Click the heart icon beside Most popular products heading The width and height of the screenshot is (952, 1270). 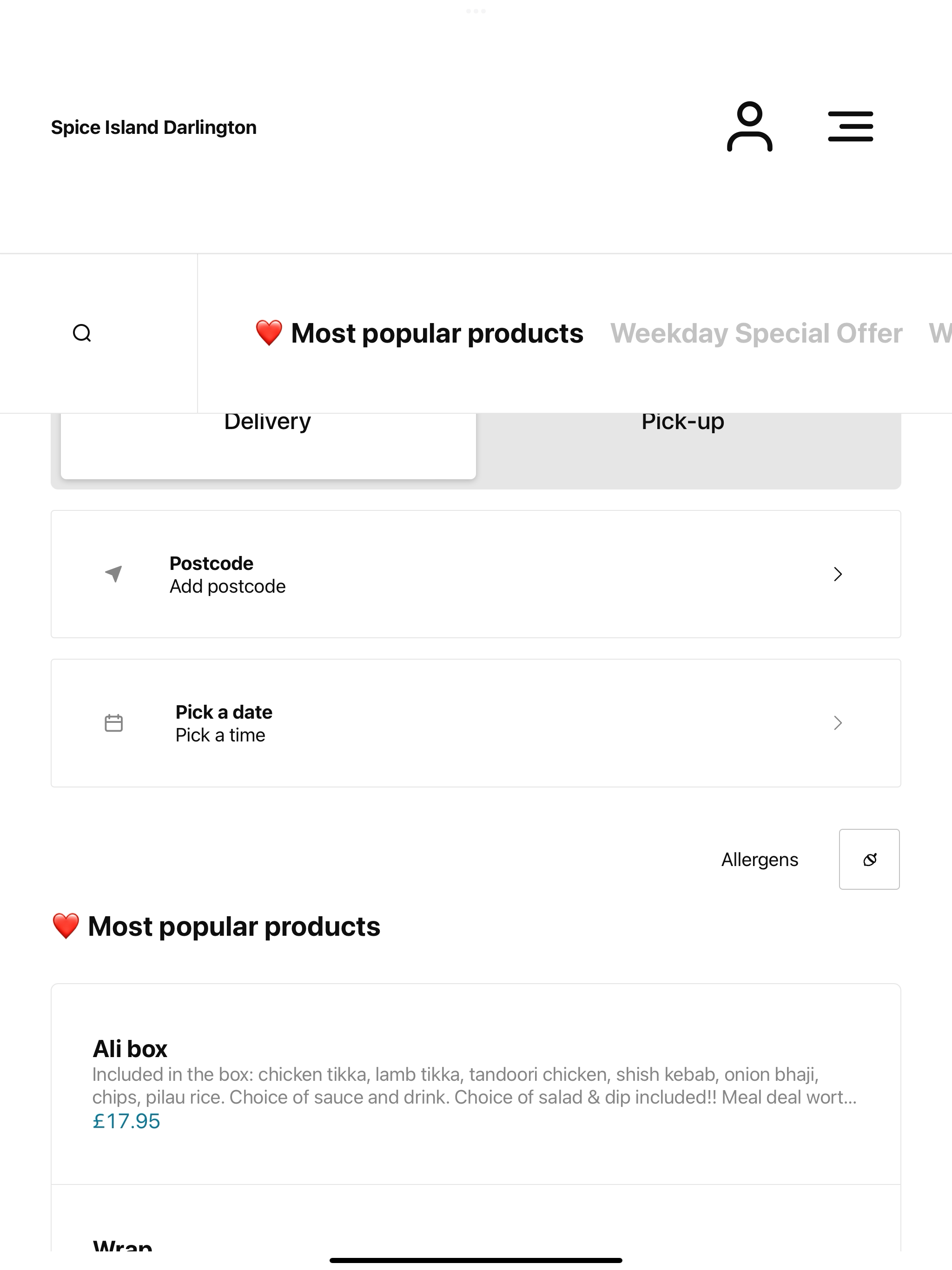[66, 926]
